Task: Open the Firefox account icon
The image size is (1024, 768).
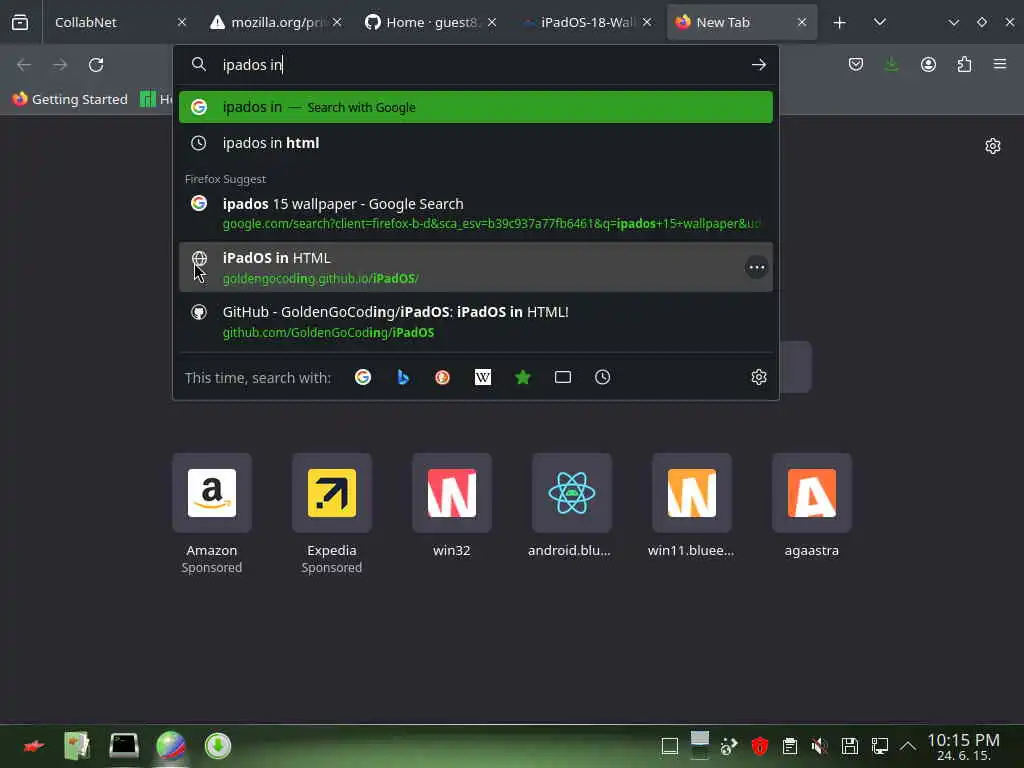Action: point(928,64)
